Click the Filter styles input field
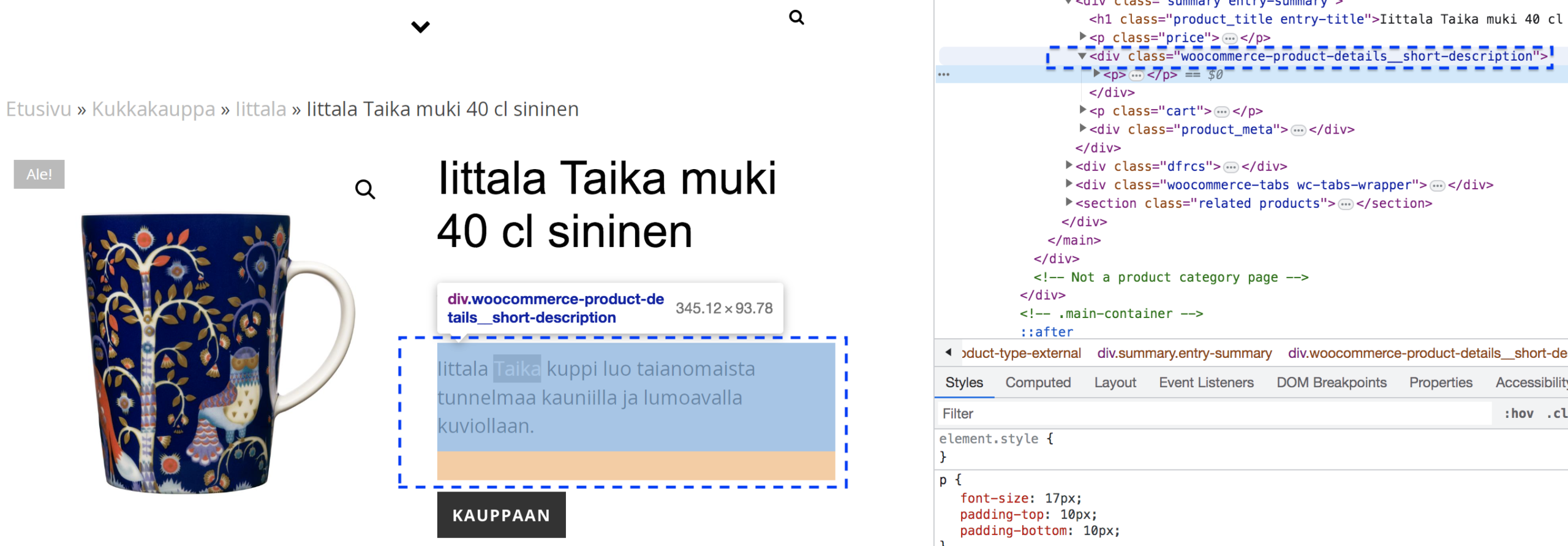Viewport: 1568px width, 546px height. [1213, 414]
